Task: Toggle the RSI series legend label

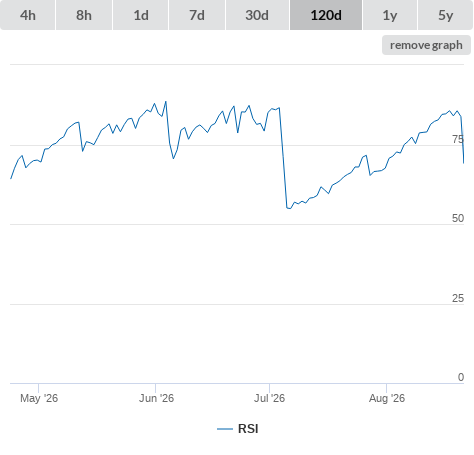Action: point(248,429)
